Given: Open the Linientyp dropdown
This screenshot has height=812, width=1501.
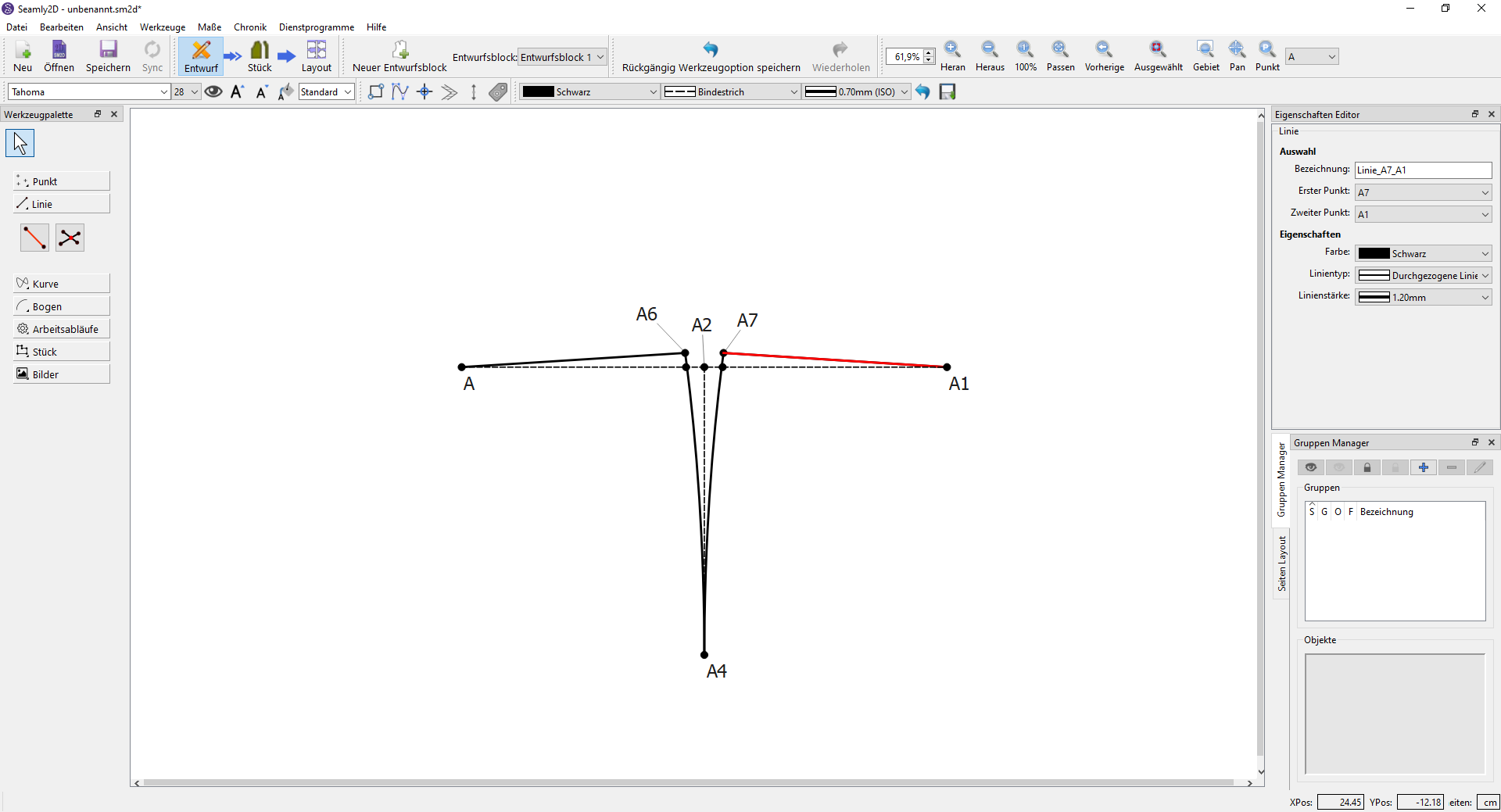Looking at the screenshot, I should click(1423, 275).
